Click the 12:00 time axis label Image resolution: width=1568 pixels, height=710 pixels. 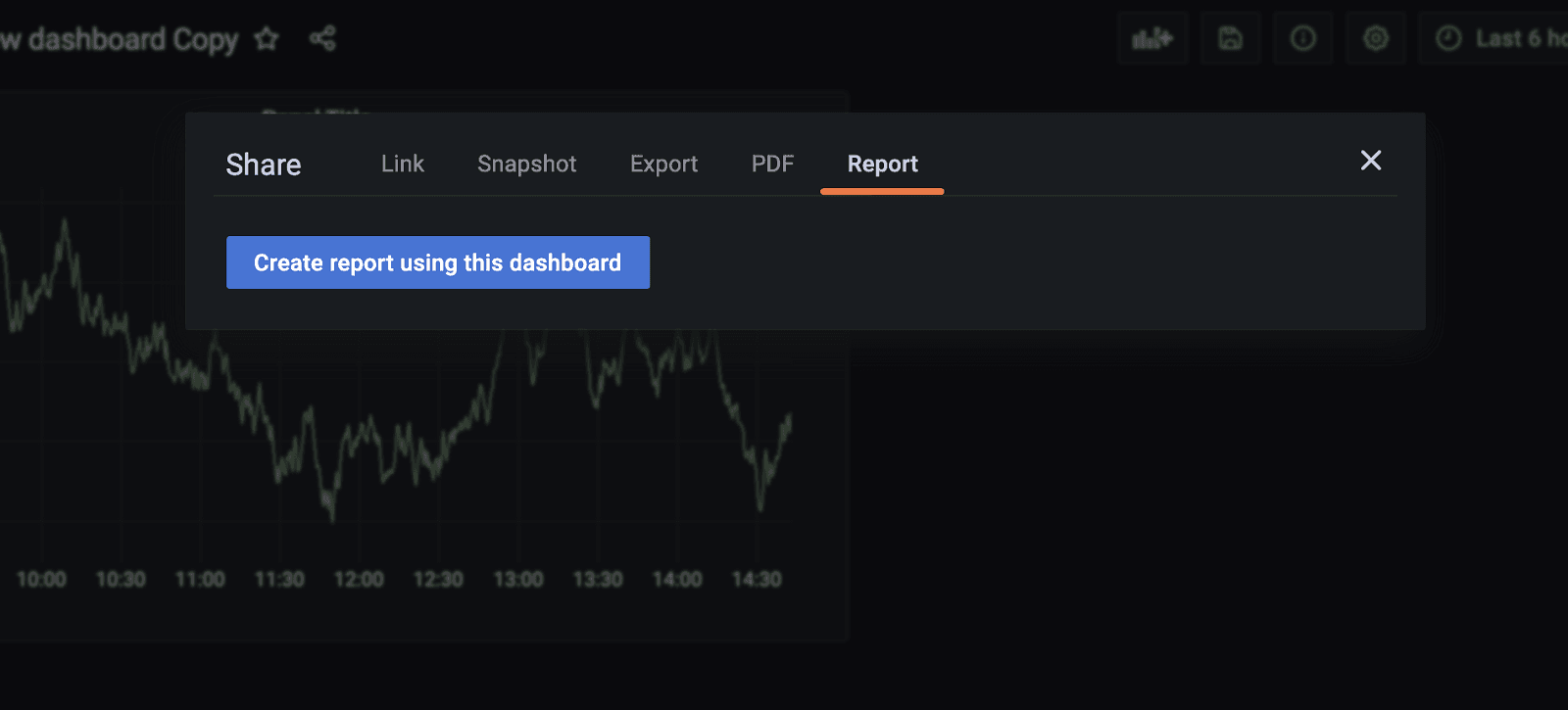click(x=359, y=580)
